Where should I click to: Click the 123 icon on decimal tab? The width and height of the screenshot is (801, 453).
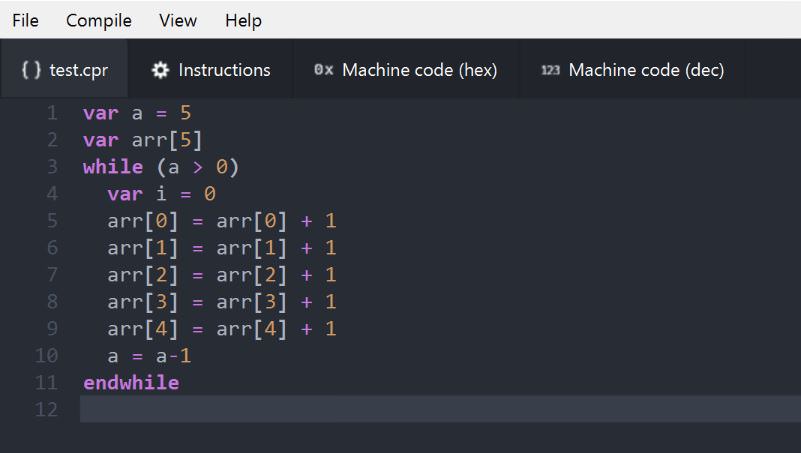click(x=550, y=70)
